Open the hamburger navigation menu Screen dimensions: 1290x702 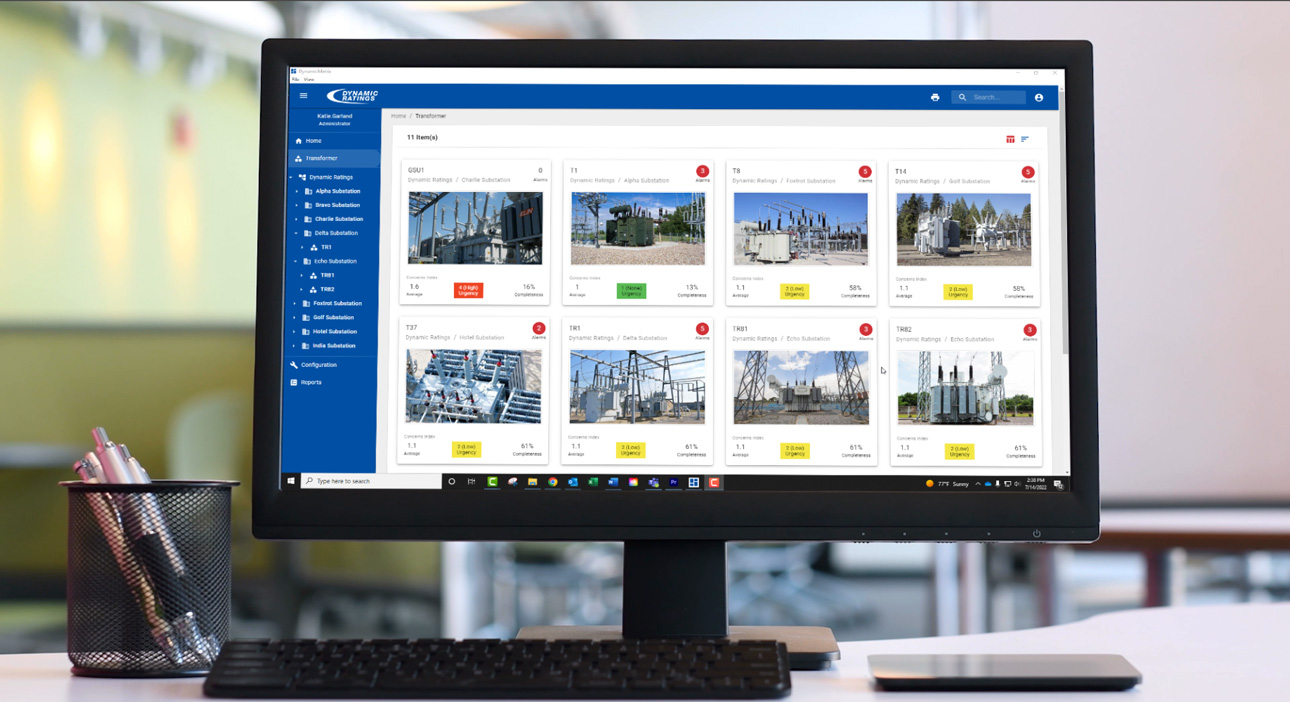(303, 96)
